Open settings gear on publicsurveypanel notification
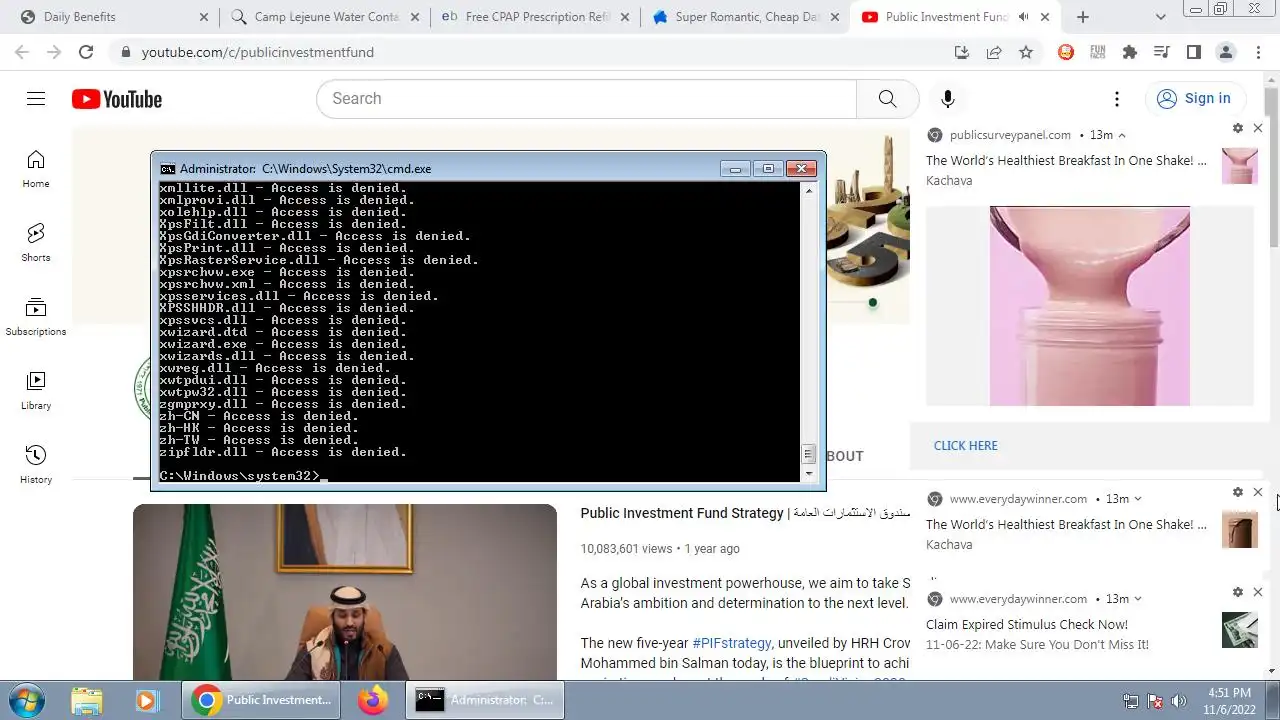This screenshot has width=1280, height=720. (1238, 128)
